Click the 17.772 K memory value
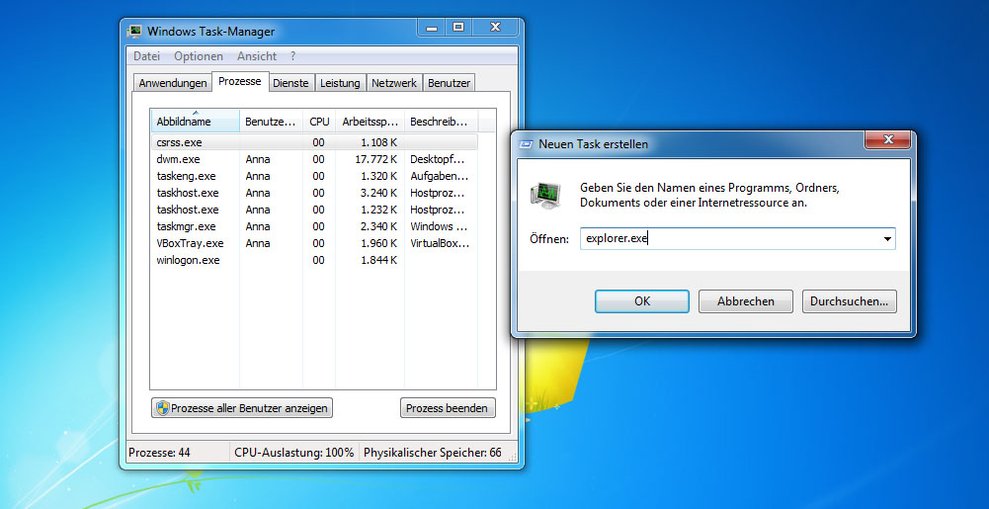The image size is (989, 509). point(377,160)
